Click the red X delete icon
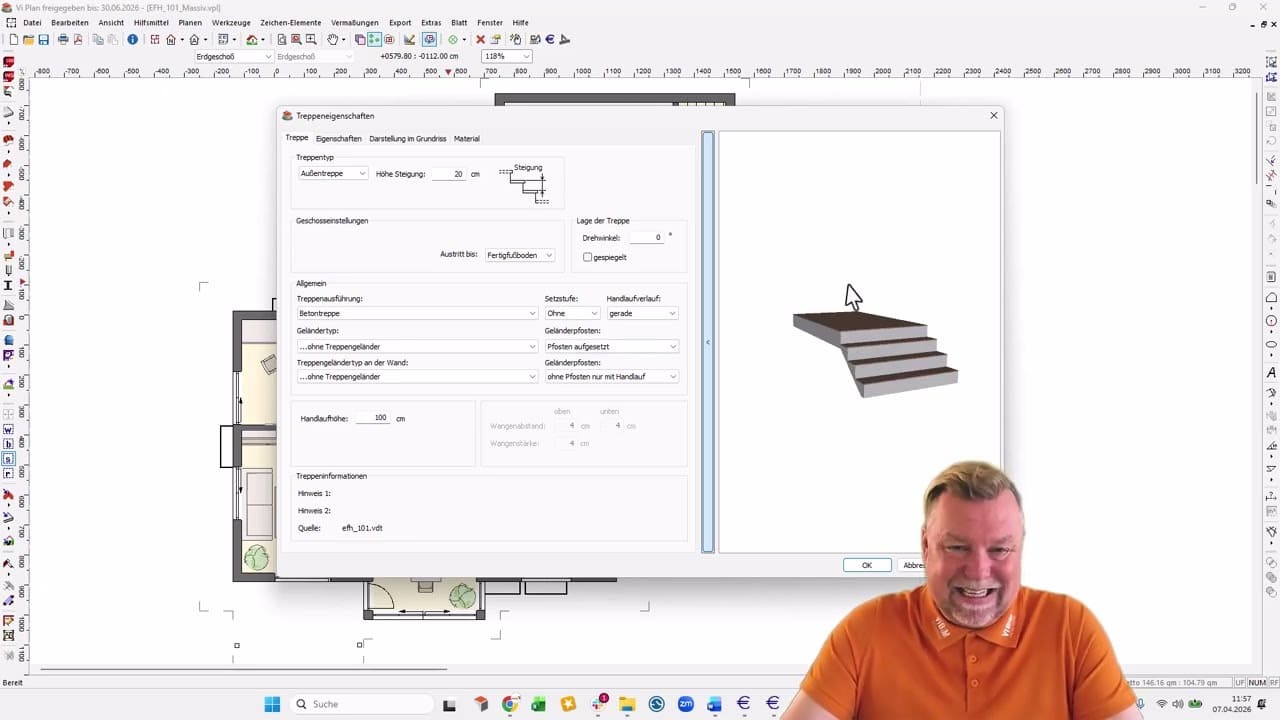 [480, 40]
